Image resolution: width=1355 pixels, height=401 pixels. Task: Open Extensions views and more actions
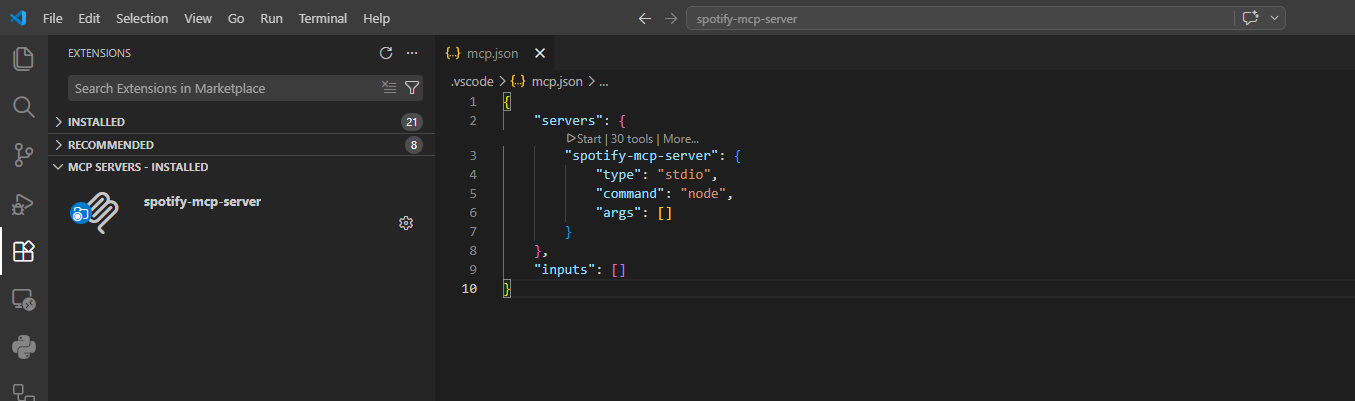[412, 53]
